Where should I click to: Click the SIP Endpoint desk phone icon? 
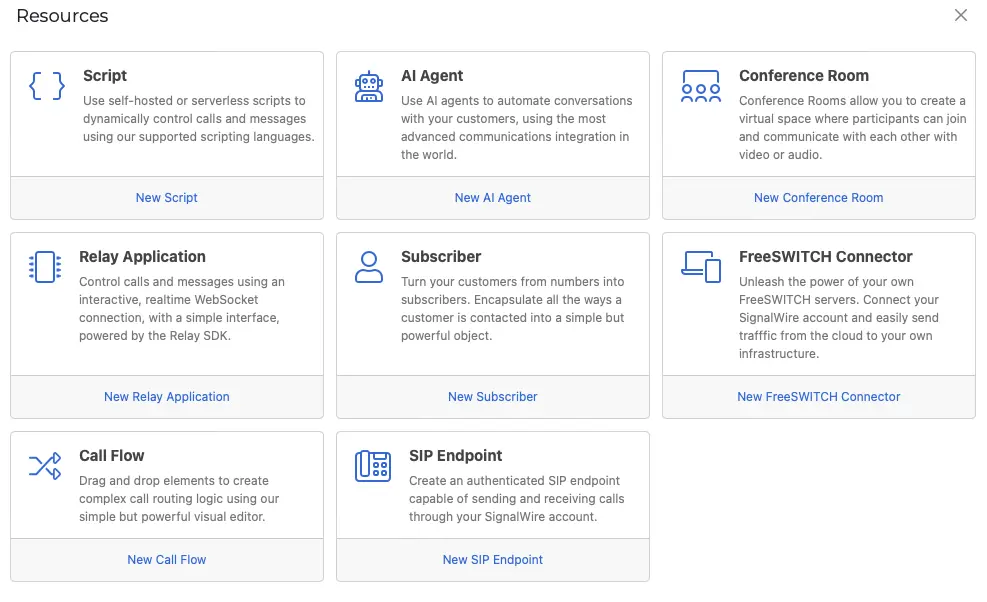[x=373, y=466]
